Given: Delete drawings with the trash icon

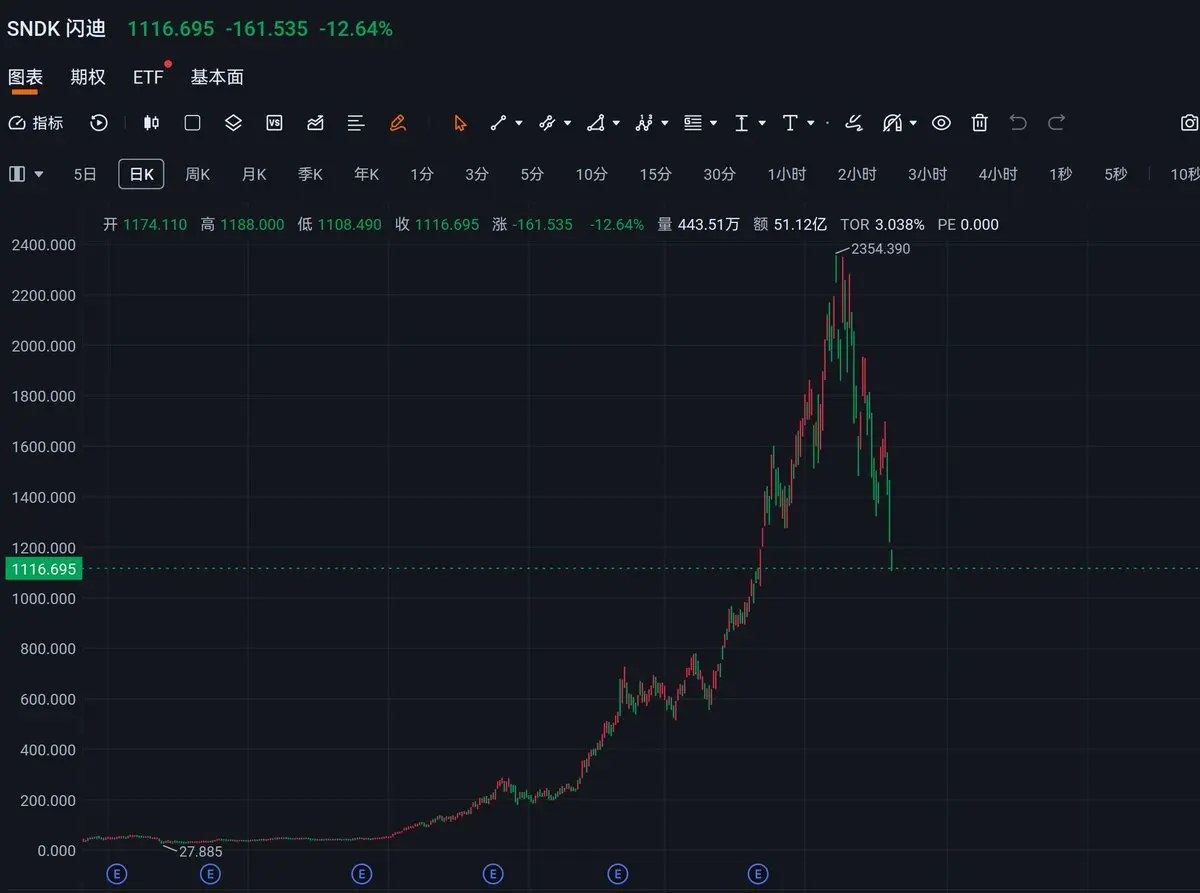Looking at the screenshot, I should click(x=980, y=123).
